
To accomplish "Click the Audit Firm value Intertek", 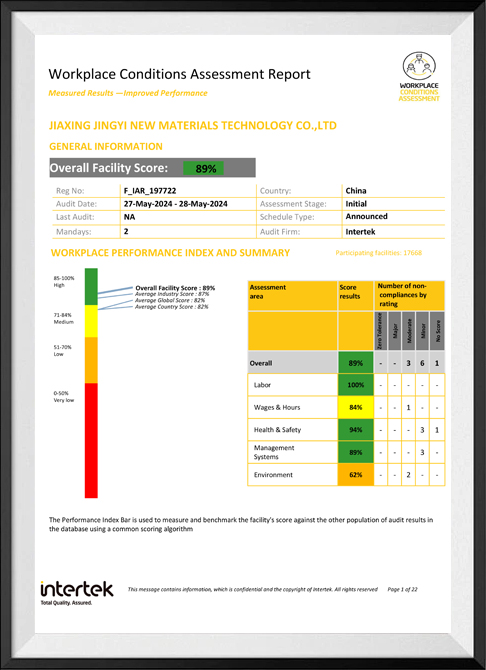I will click(359, 232).
